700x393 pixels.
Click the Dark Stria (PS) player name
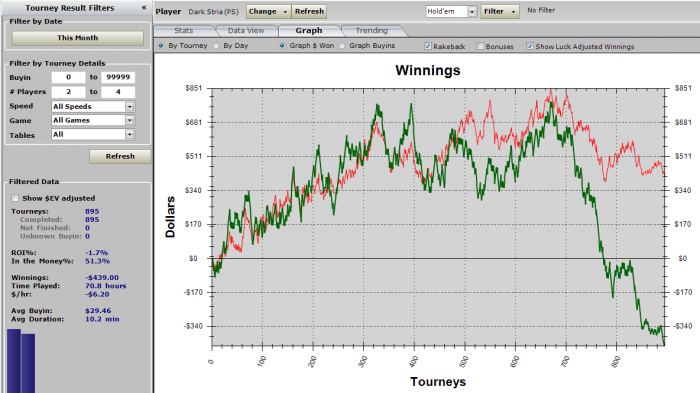(x=213, y=12)
